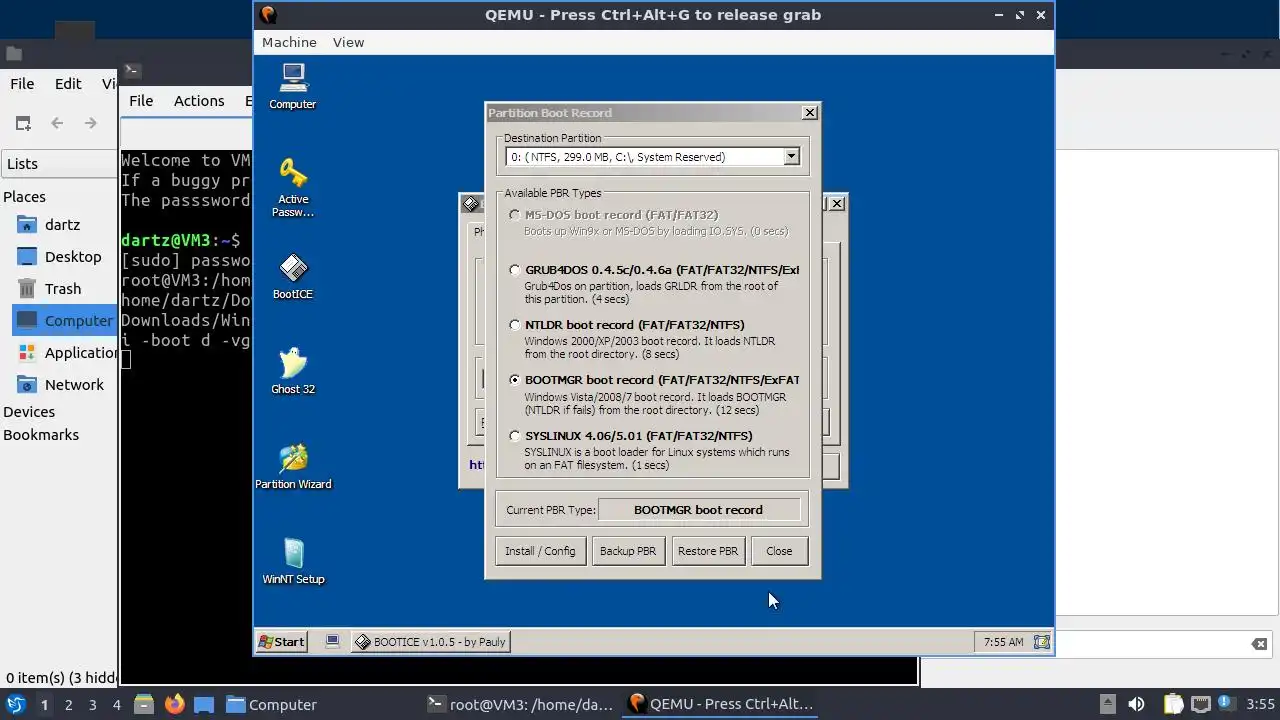The width and height of the screenshot is (1280, 720).
Task: Expand the Destination Partition dropdown arrow
Action: 791,157
